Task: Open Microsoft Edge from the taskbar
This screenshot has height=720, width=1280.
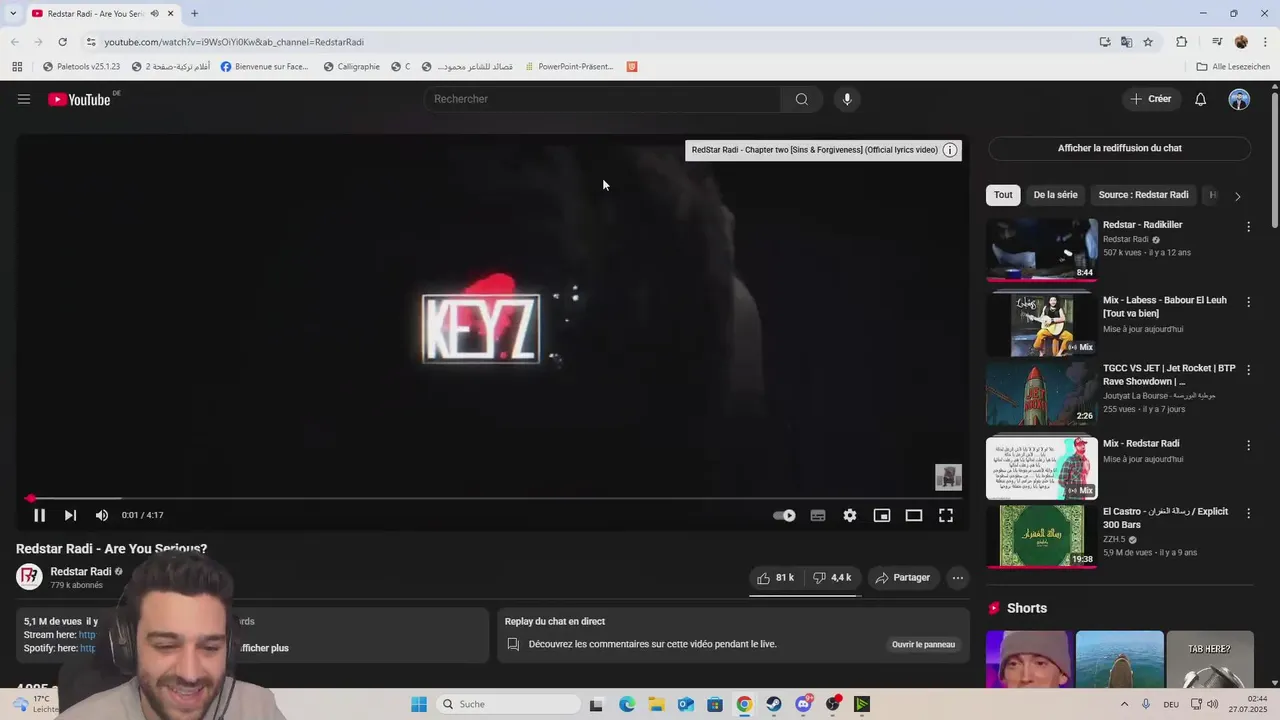Action: [627, 704]
